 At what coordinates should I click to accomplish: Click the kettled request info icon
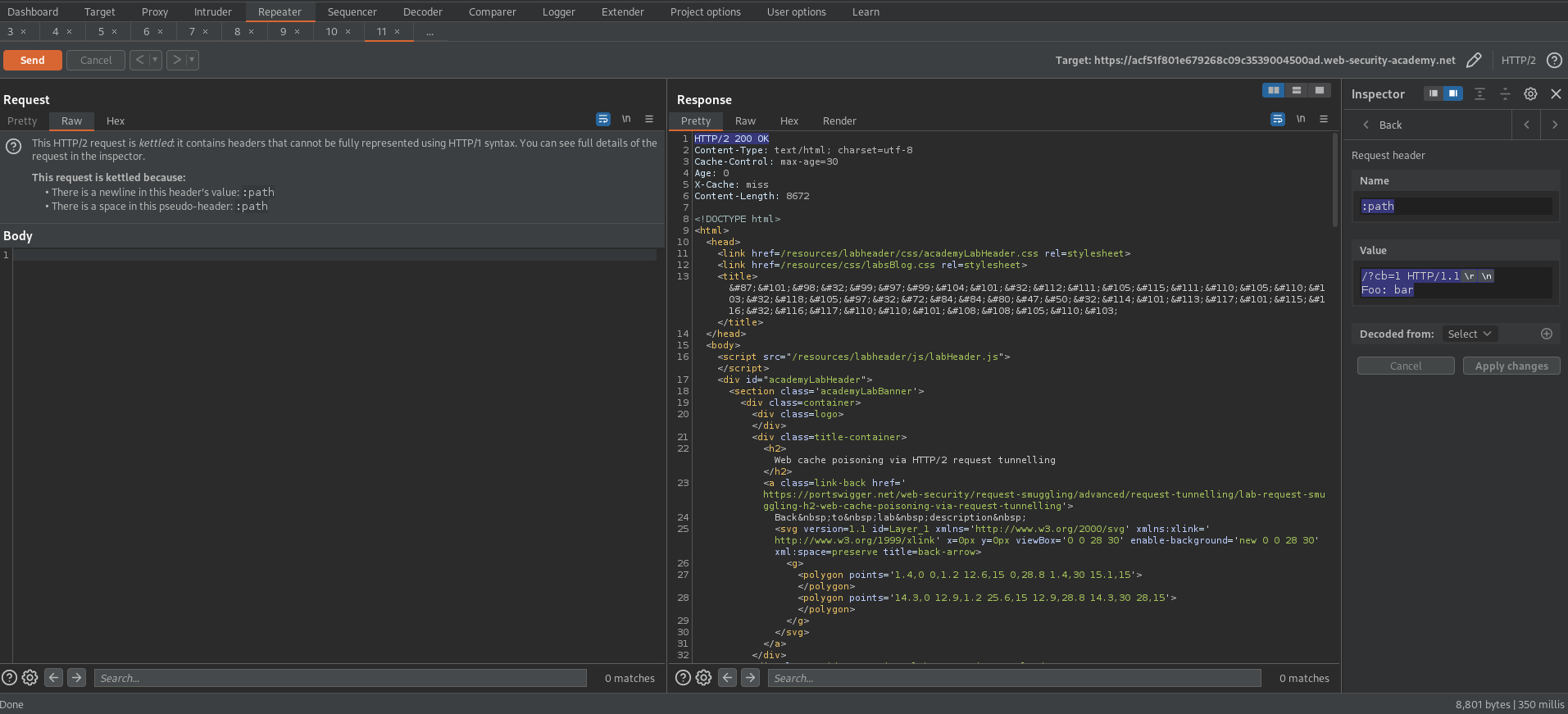pyautogui.click(x=14, y=146)
